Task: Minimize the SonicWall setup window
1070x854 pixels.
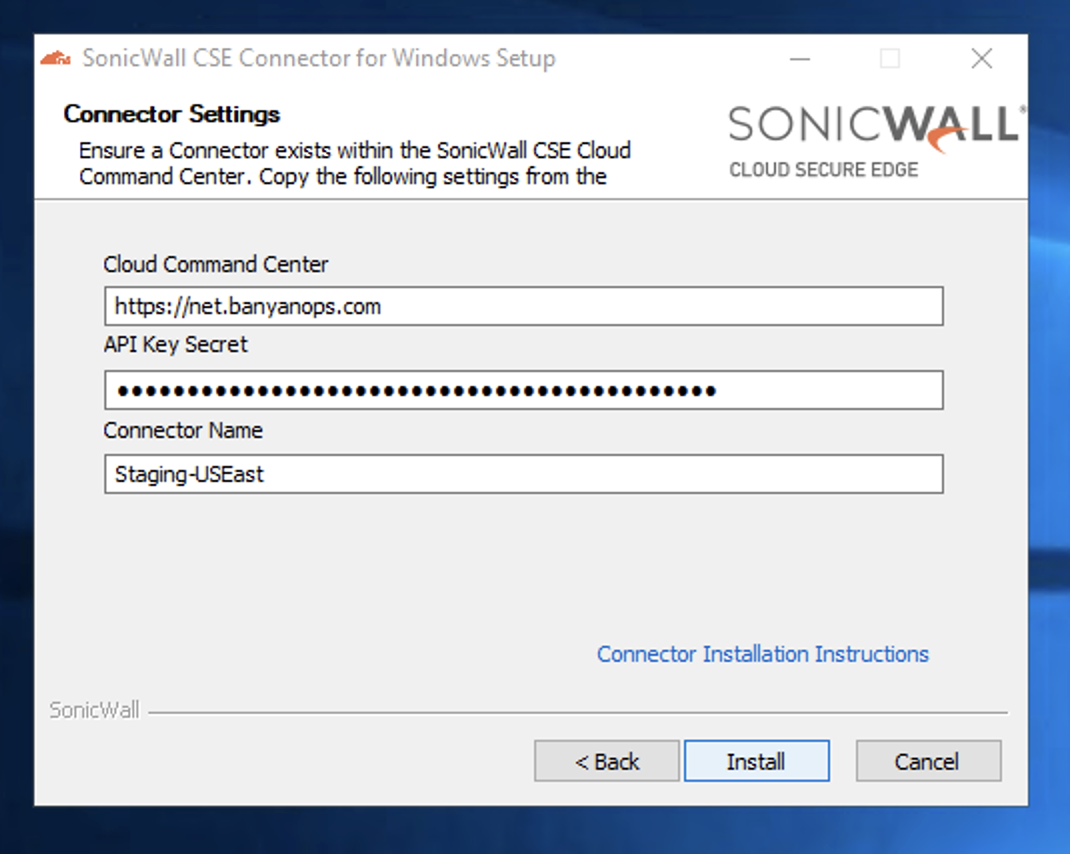Action: point(800,59)
